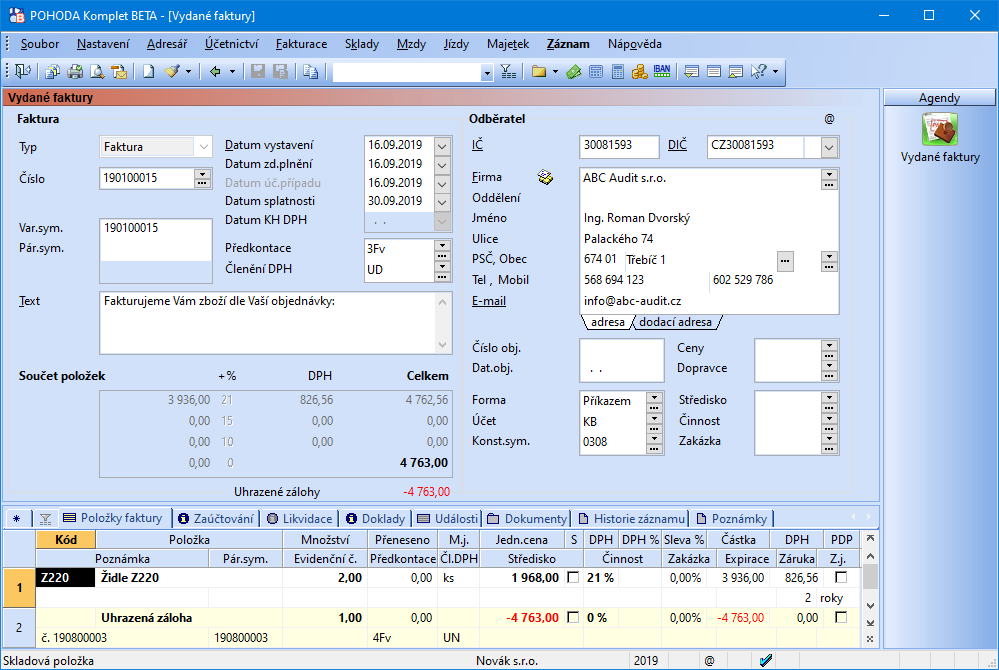
Task: Open the Fakturace menu
Action: point(301,44)
